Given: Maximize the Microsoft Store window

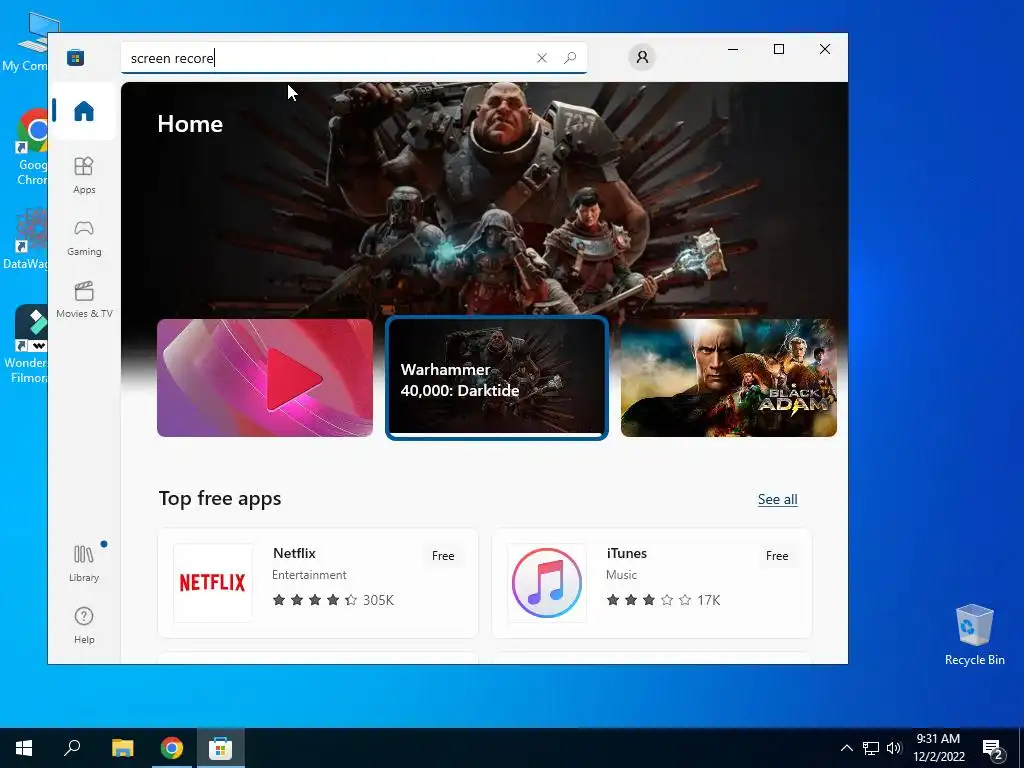Looking at the screenshot, I should (x=778, y=49).
